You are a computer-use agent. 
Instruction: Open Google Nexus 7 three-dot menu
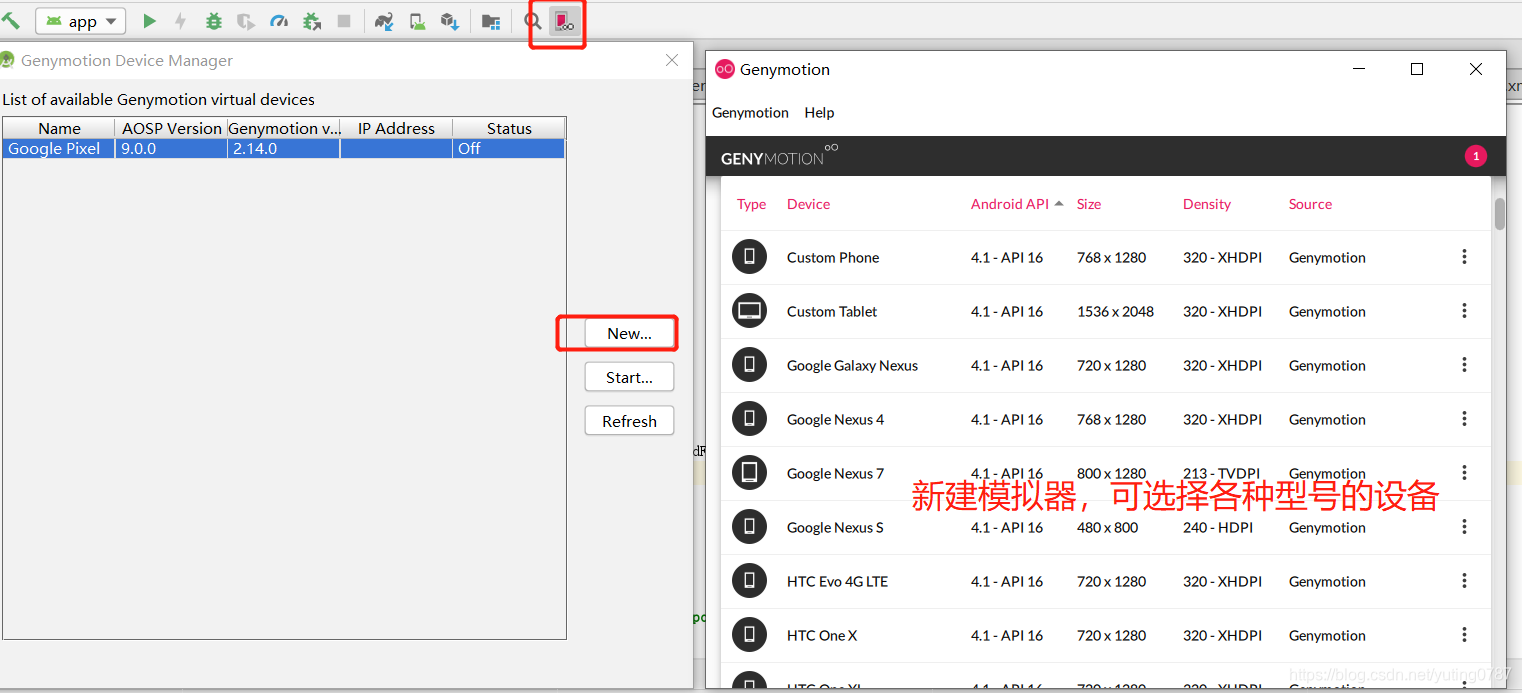click(x=1464, y=473)
